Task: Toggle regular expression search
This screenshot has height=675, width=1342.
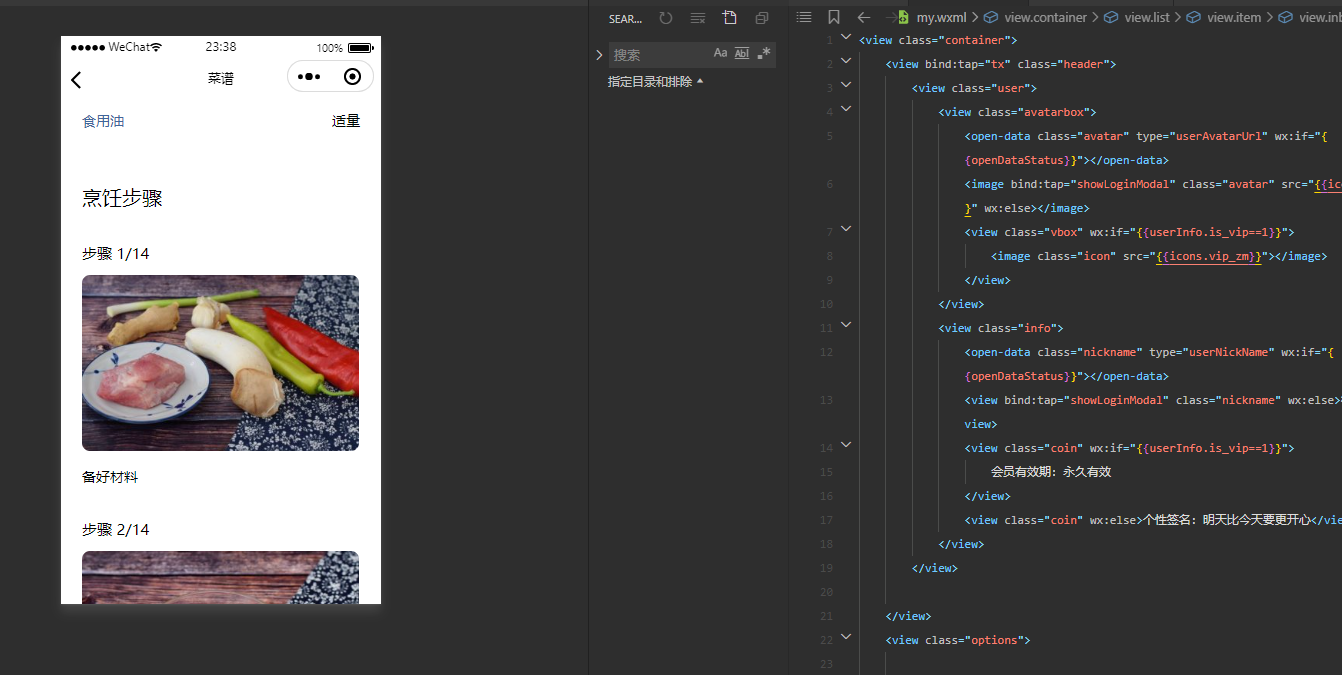Action: 764,53
